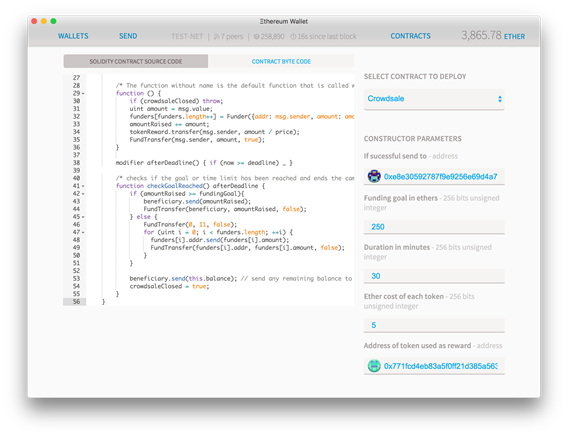The image size is (567, 436).
Task: Click the token reward address identicon
Action: (374, 366)
